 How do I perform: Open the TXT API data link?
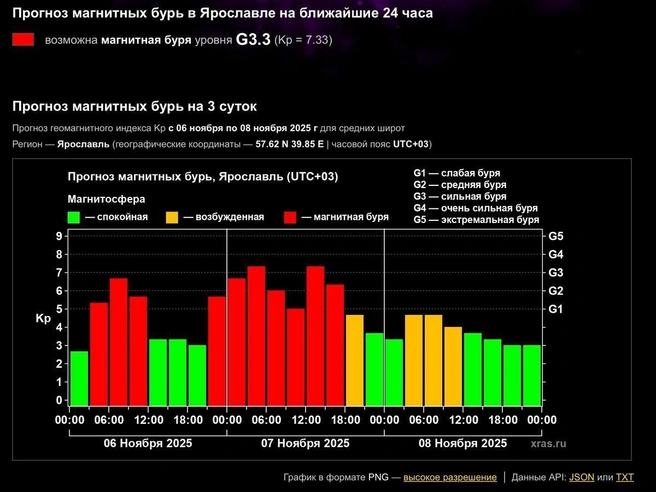coord(625,477)
